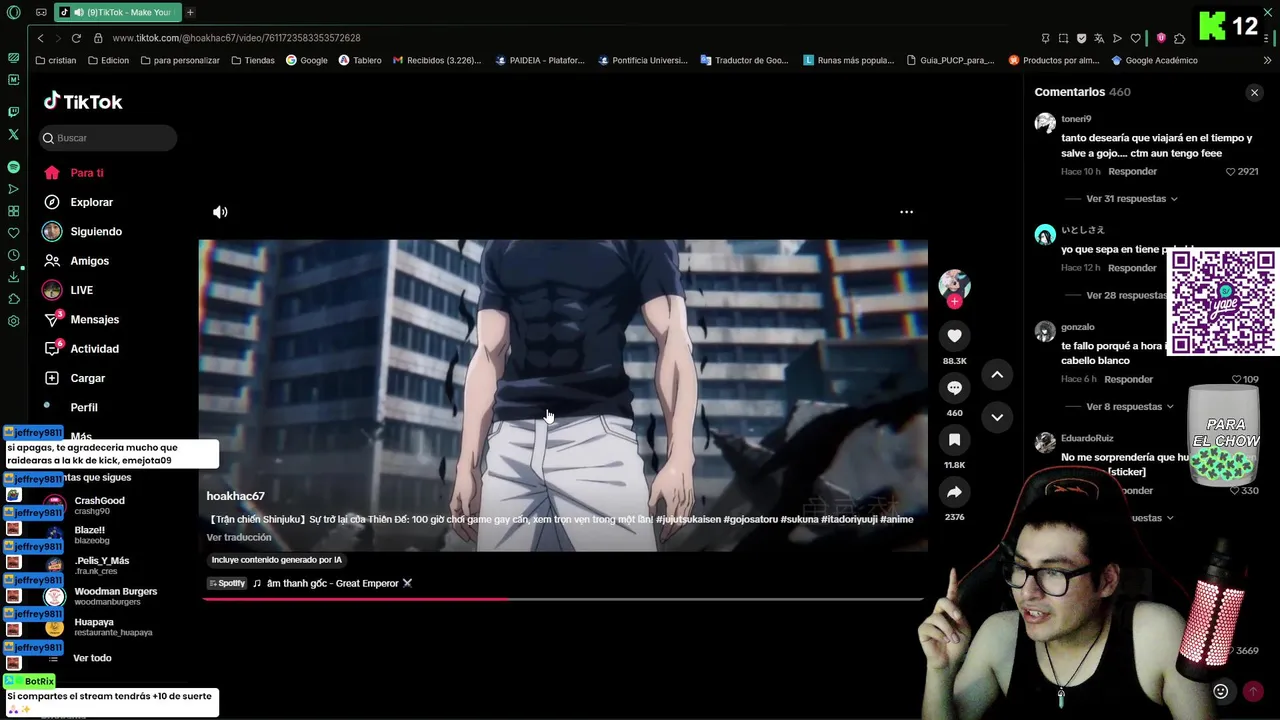Follow the creator via avatar plus
Image resolution: width=1280 pixels, height=720 pixels.
click(x=954, y=301)
